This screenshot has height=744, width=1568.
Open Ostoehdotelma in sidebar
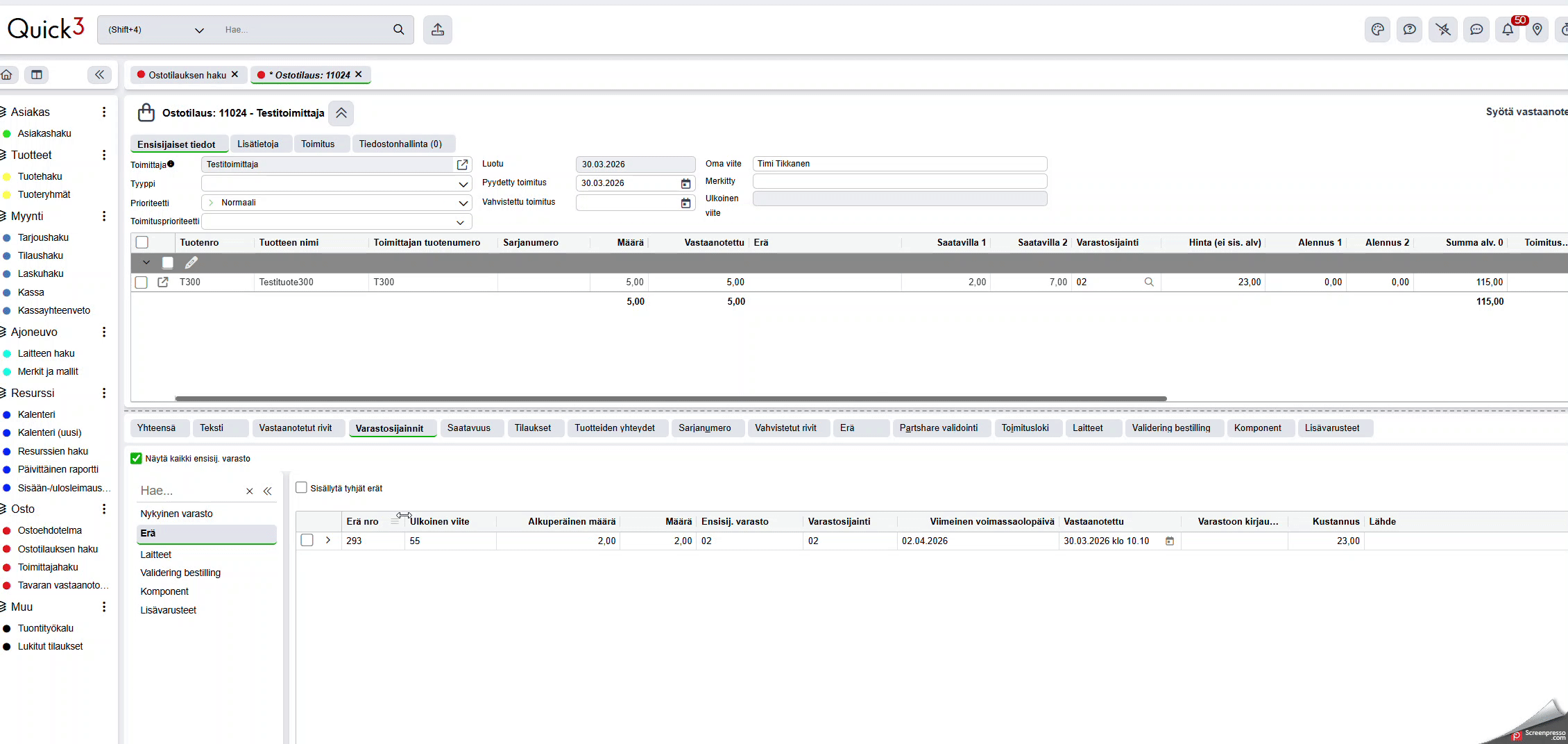point(49,530)
